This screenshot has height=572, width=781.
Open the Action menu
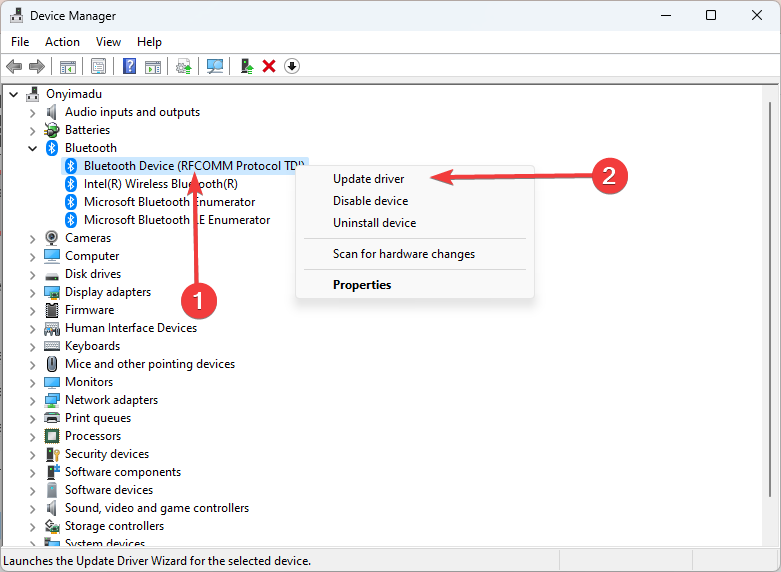pyautogui.click(x=62, y=42)
